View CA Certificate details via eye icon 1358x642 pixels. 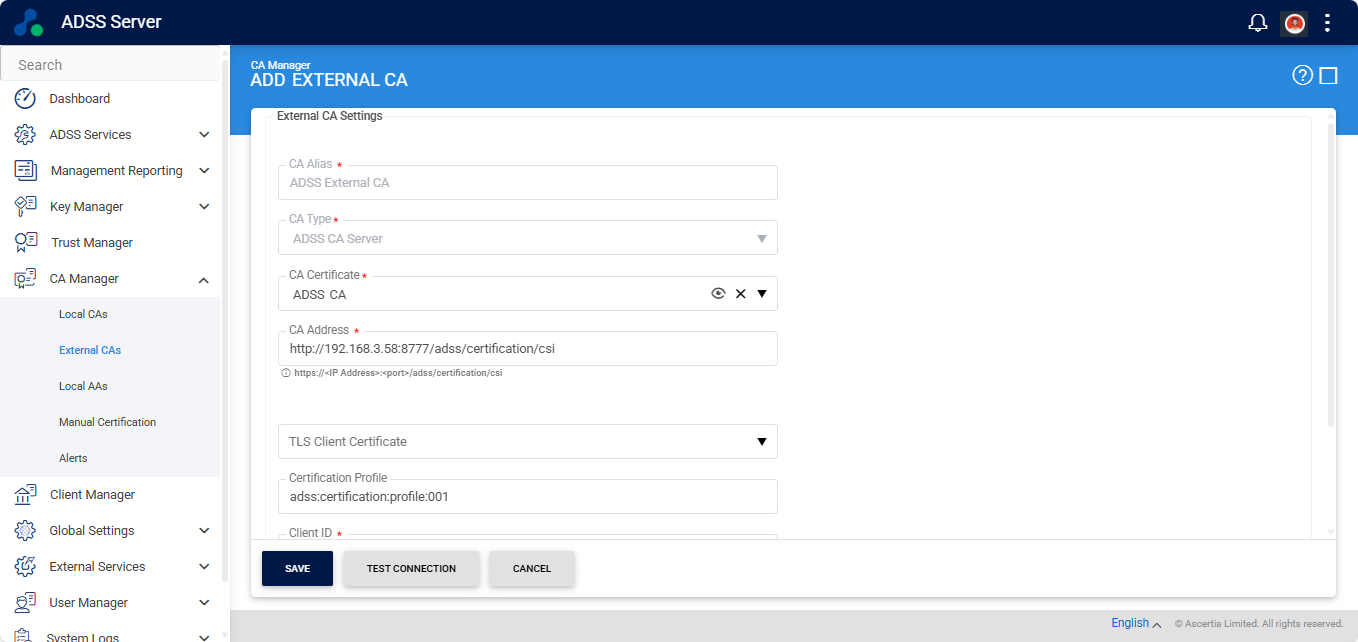pos(717,294)
